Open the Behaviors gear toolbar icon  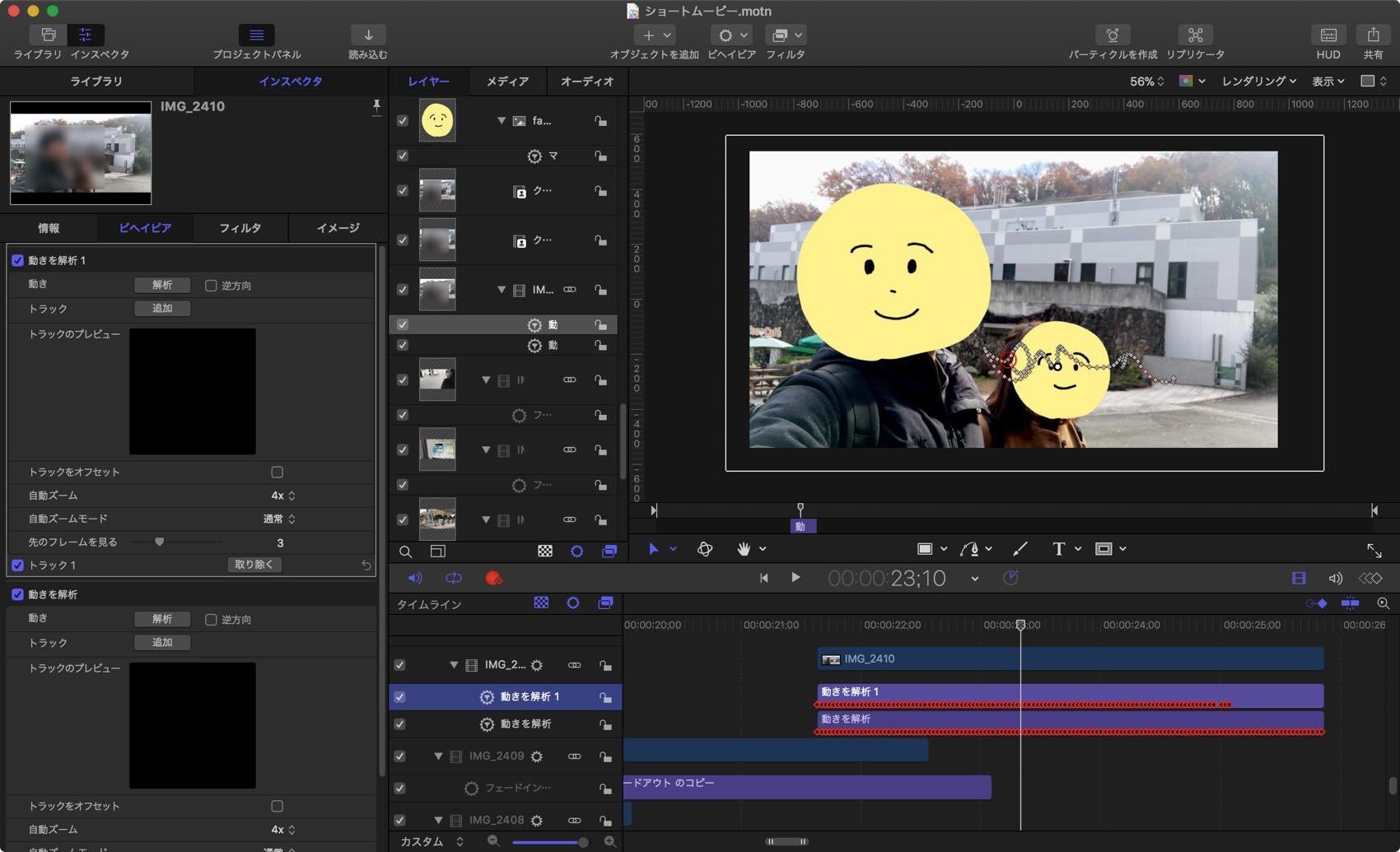731,35
